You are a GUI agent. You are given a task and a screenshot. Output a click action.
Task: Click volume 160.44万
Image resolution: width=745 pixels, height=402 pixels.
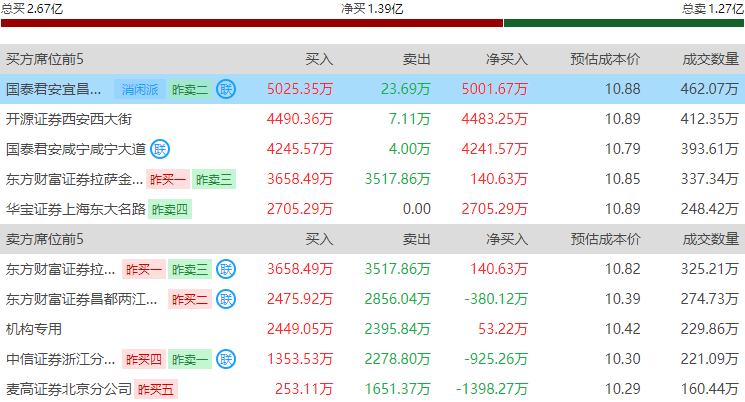click(710, 389)
